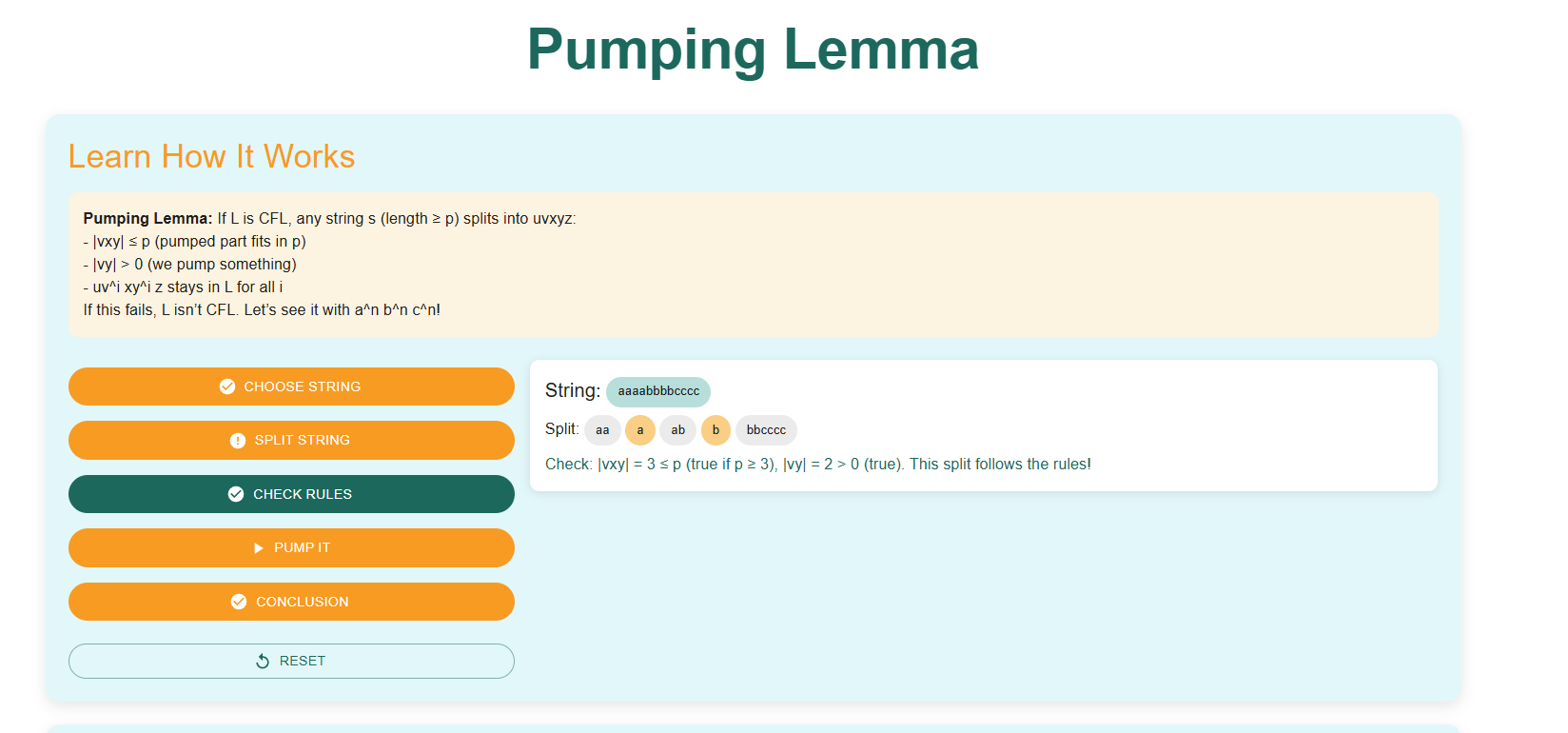Click the circular arrow reset icon
This screenshot has width=1568, height=733.
(263, 661)
